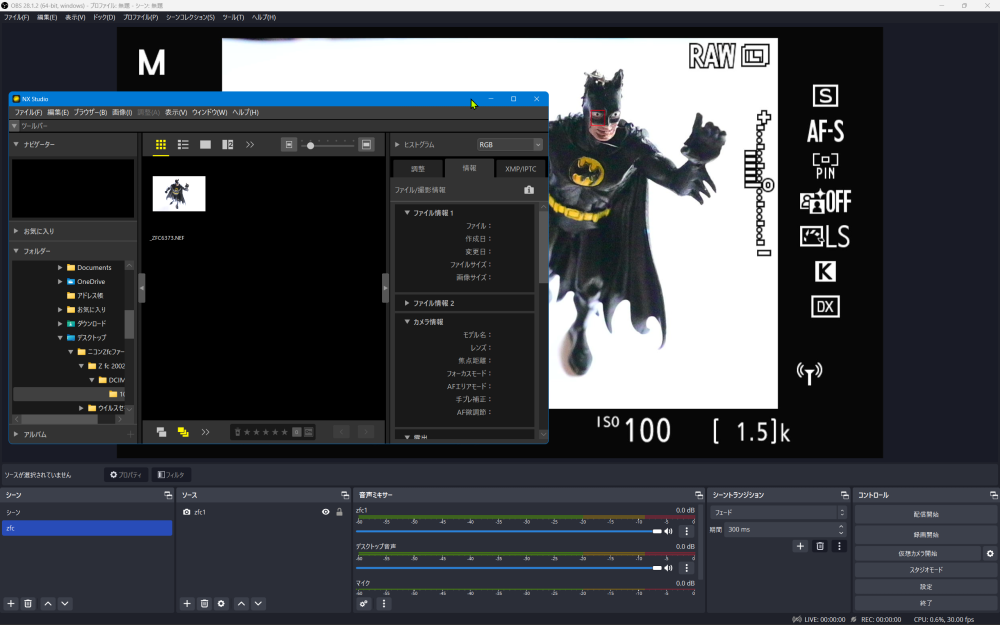Show more view modes via the top double-chevron
This screenshot has width=1000, height=625.
(250, 145)
